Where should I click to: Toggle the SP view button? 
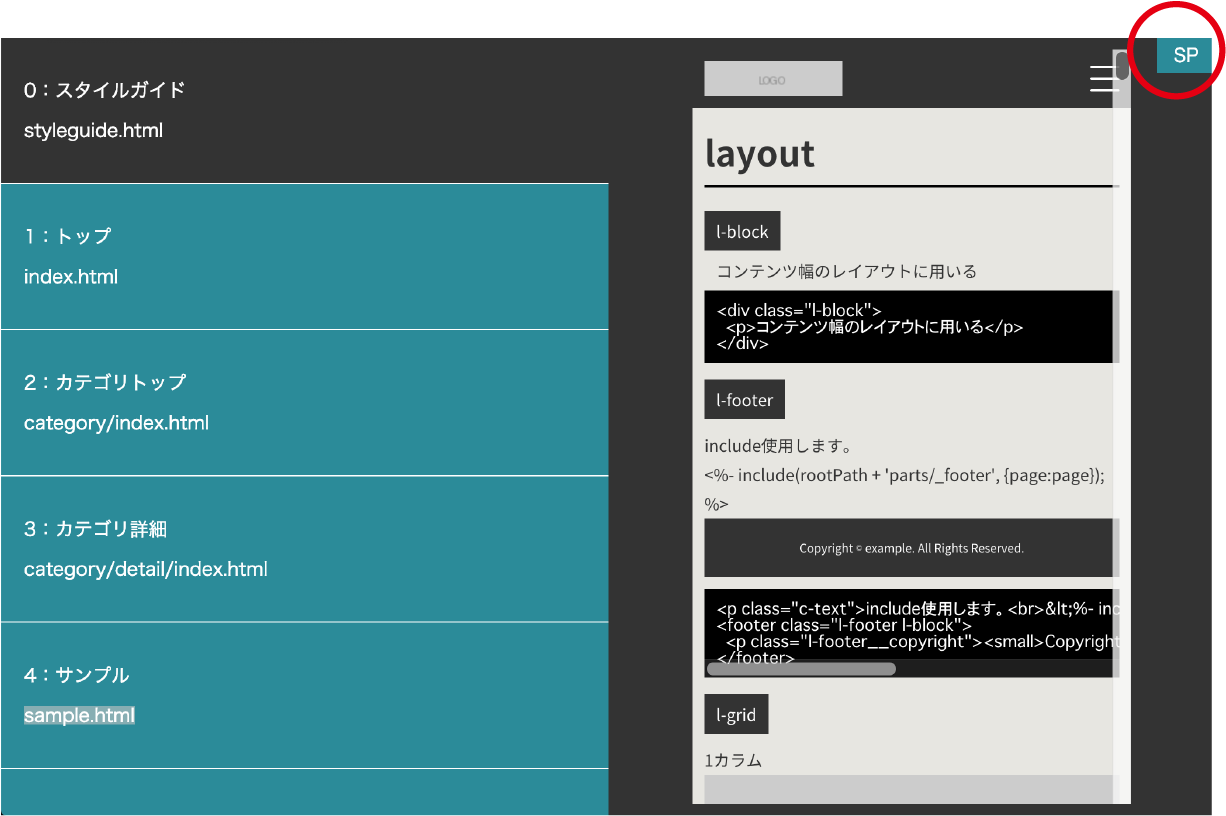(1184, 55)
